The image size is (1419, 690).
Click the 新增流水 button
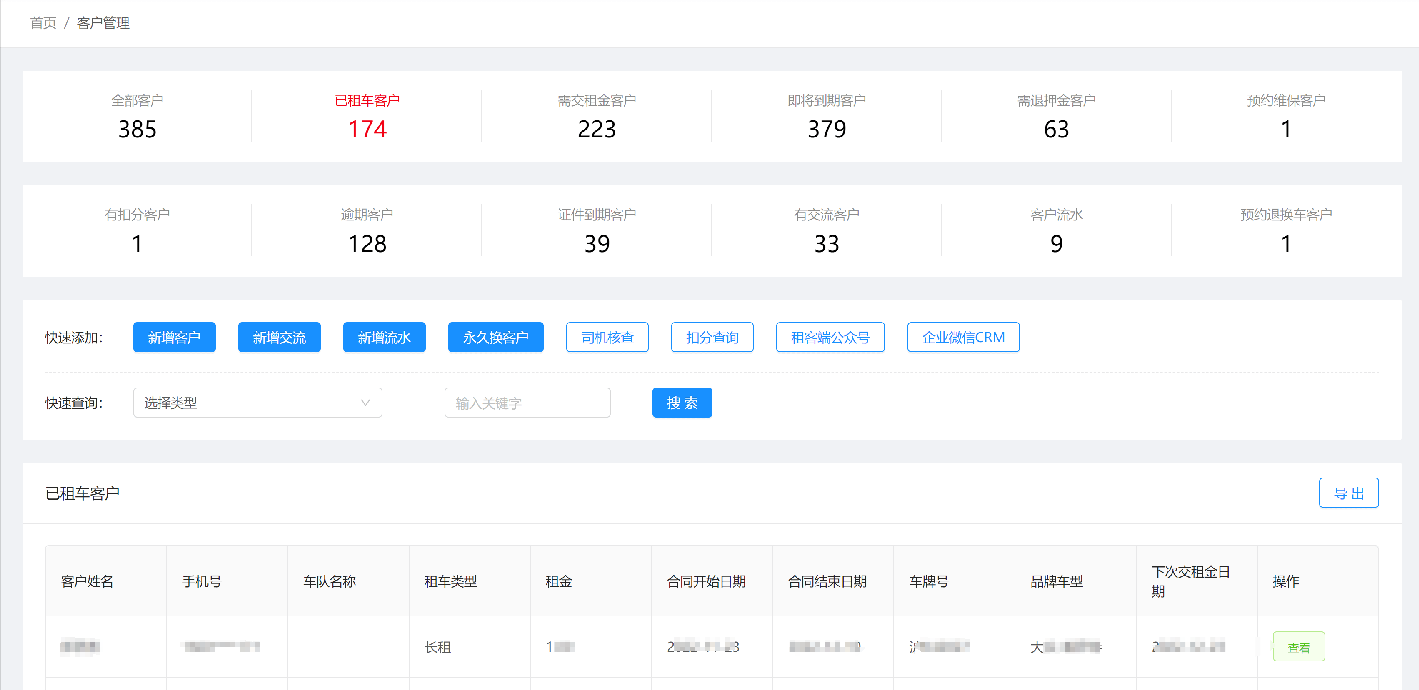(x=384, y=338)
